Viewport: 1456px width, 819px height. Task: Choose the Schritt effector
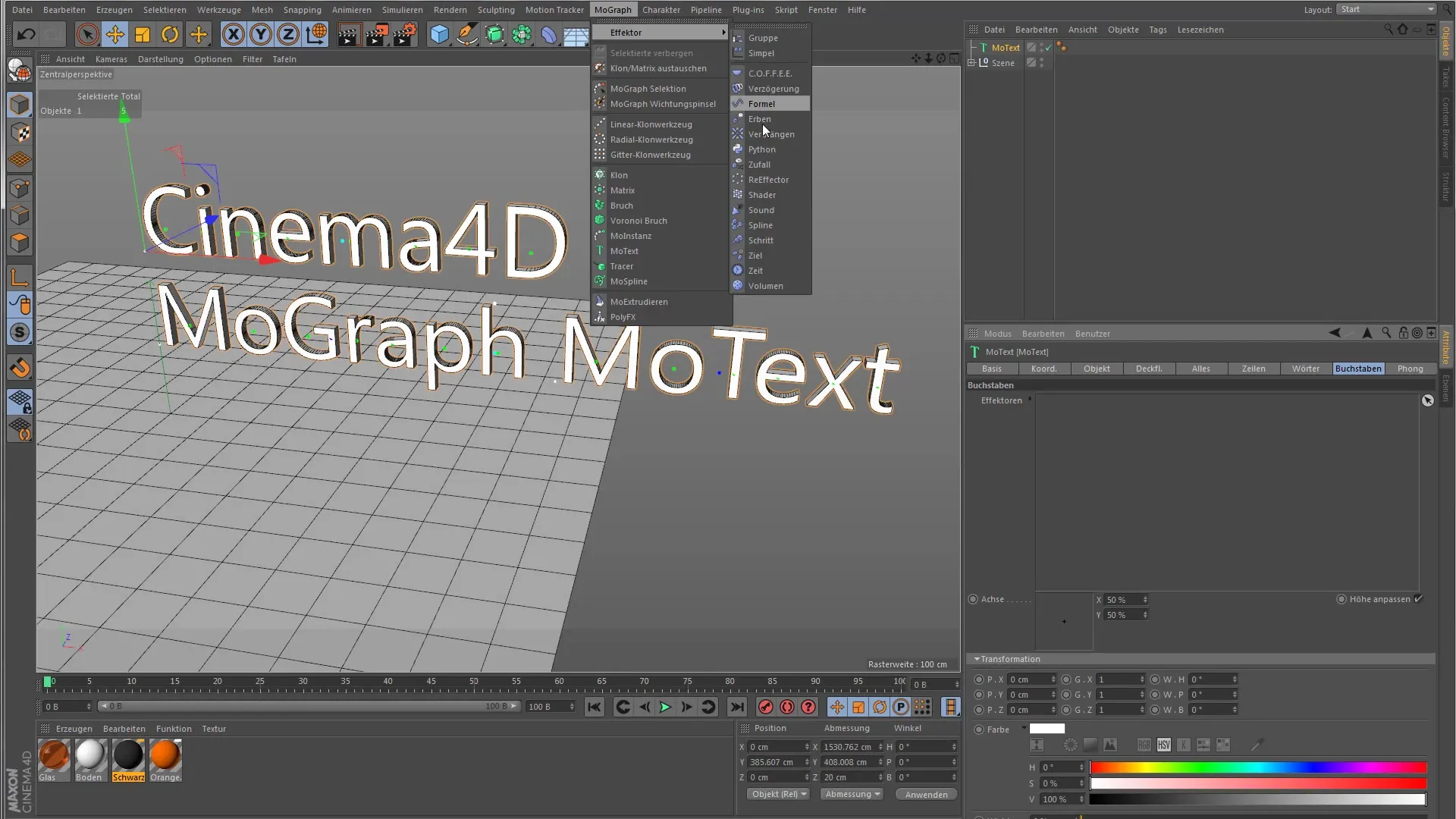[x=770, y=240]
